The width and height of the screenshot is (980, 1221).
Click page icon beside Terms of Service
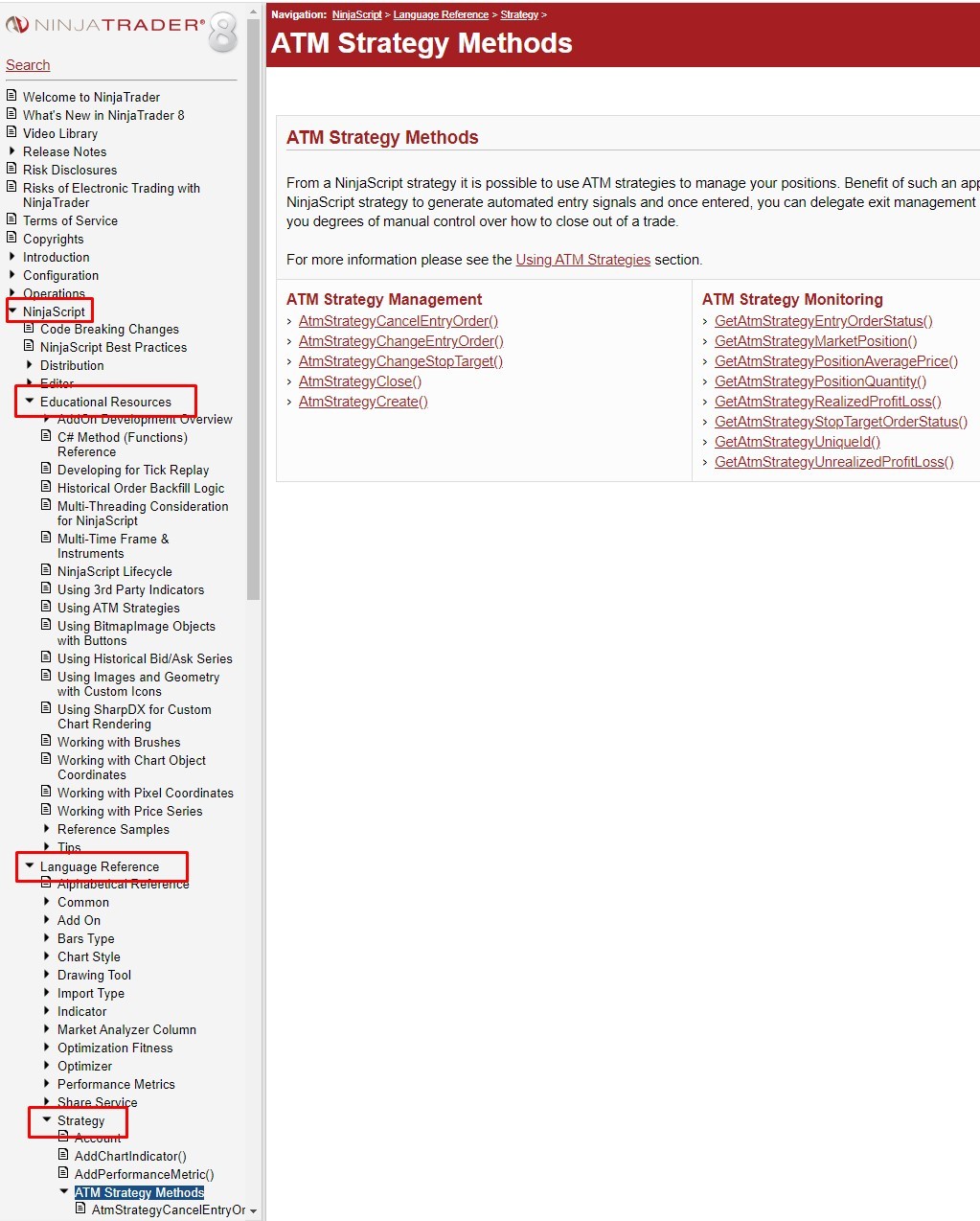coord(12,219)
